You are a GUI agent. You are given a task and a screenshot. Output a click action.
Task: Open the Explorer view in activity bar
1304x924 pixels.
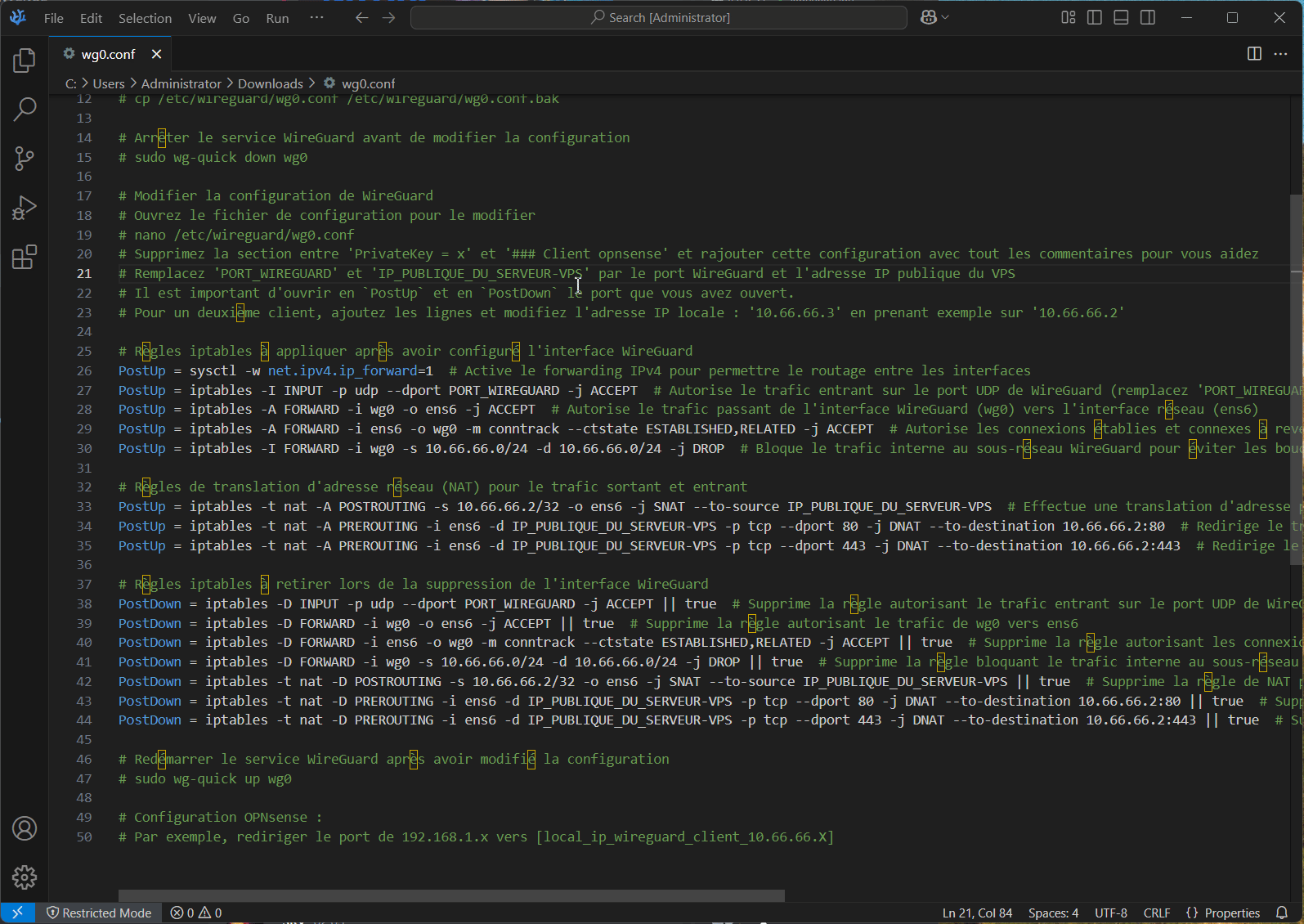[x=25, y=60]
